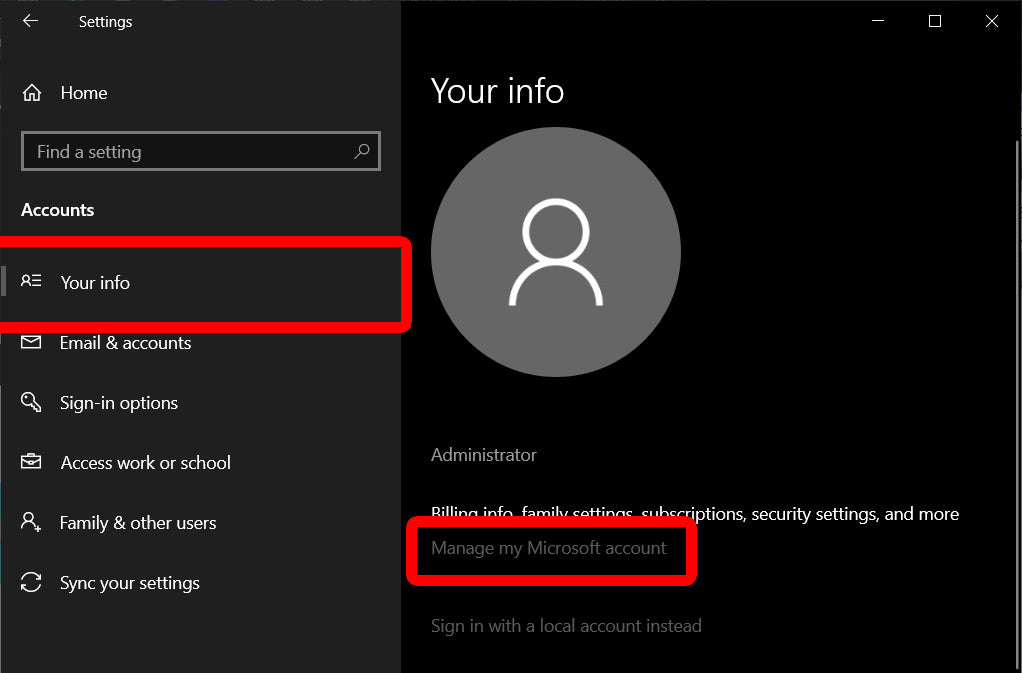Viewport: 1022px width, 673px height.
Task: Click Manage my Microsoft account
Action: pos(548,547)
